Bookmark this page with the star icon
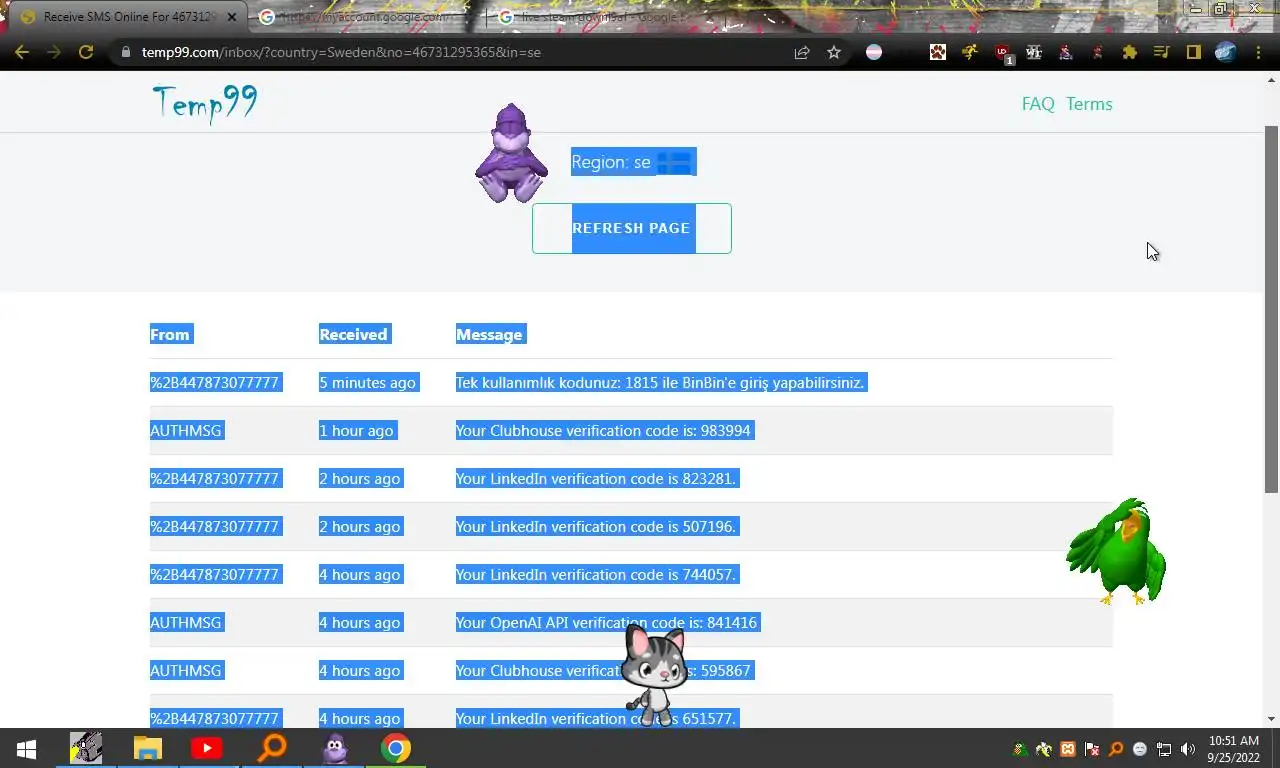The width and height of the screenshot is (1280, 768). click(x=834, y=52)
